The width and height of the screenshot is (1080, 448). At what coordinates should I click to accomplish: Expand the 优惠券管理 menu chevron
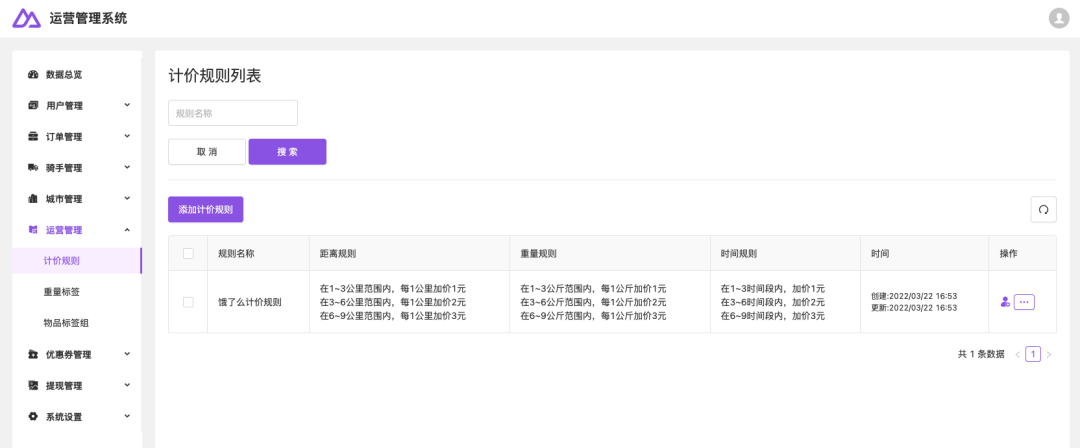127,354
